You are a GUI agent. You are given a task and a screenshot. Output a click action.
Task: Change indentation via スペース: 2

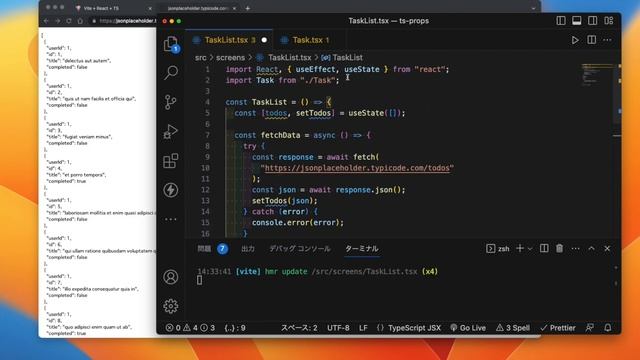point(299,328)
